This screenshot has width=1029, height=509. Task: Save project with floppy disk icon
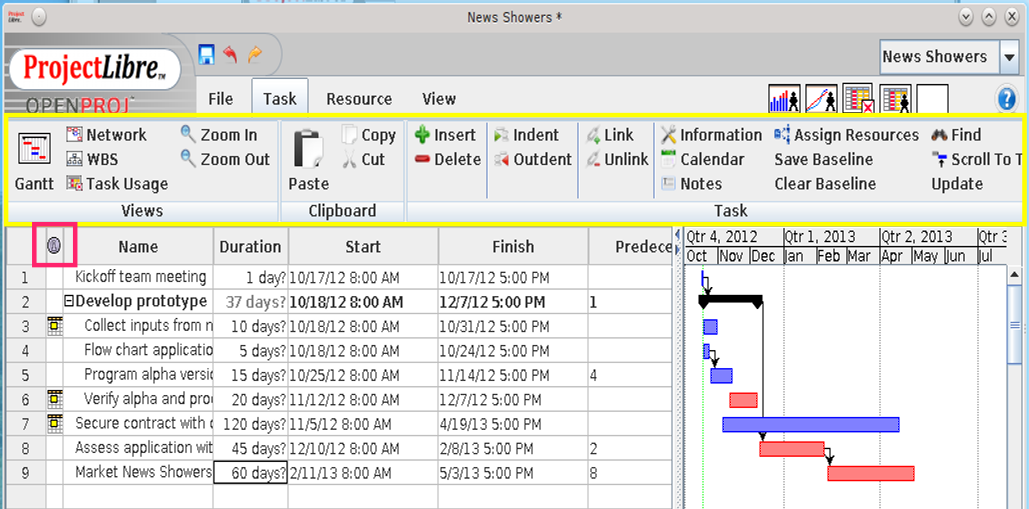207,55
